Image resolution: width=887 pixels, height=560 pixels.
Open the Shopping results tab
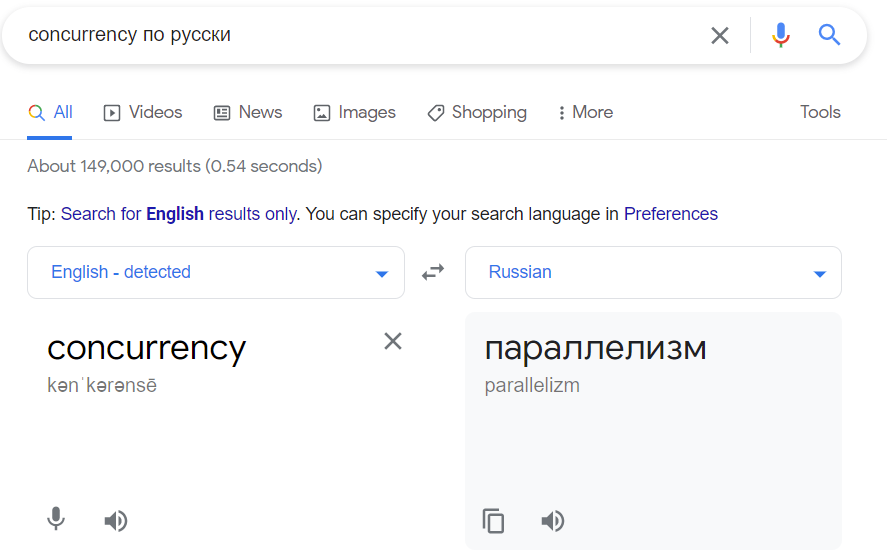click(x=477, y=113)
